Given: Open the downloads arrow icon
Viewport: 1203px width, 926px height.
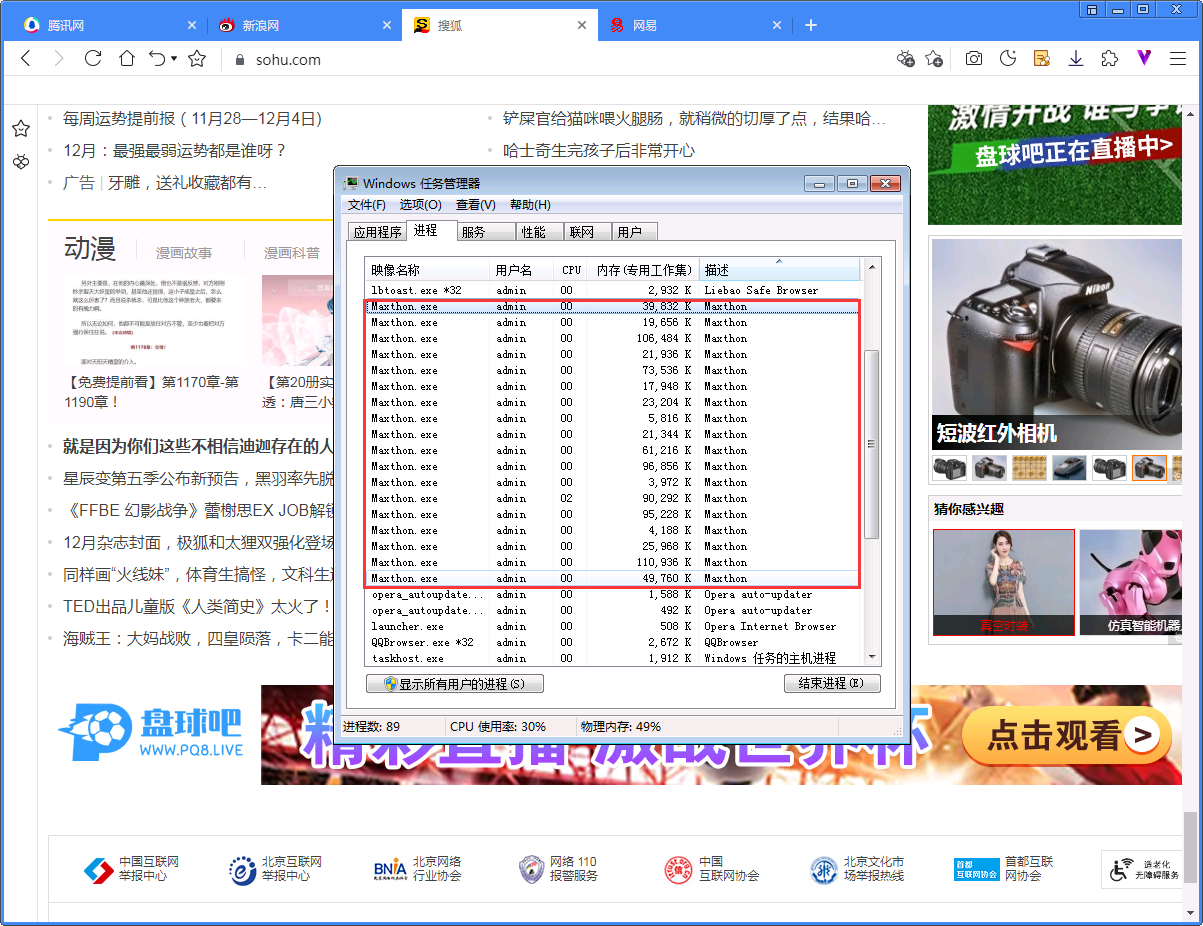Looking at the screenshot, I should coord(1076,59).
